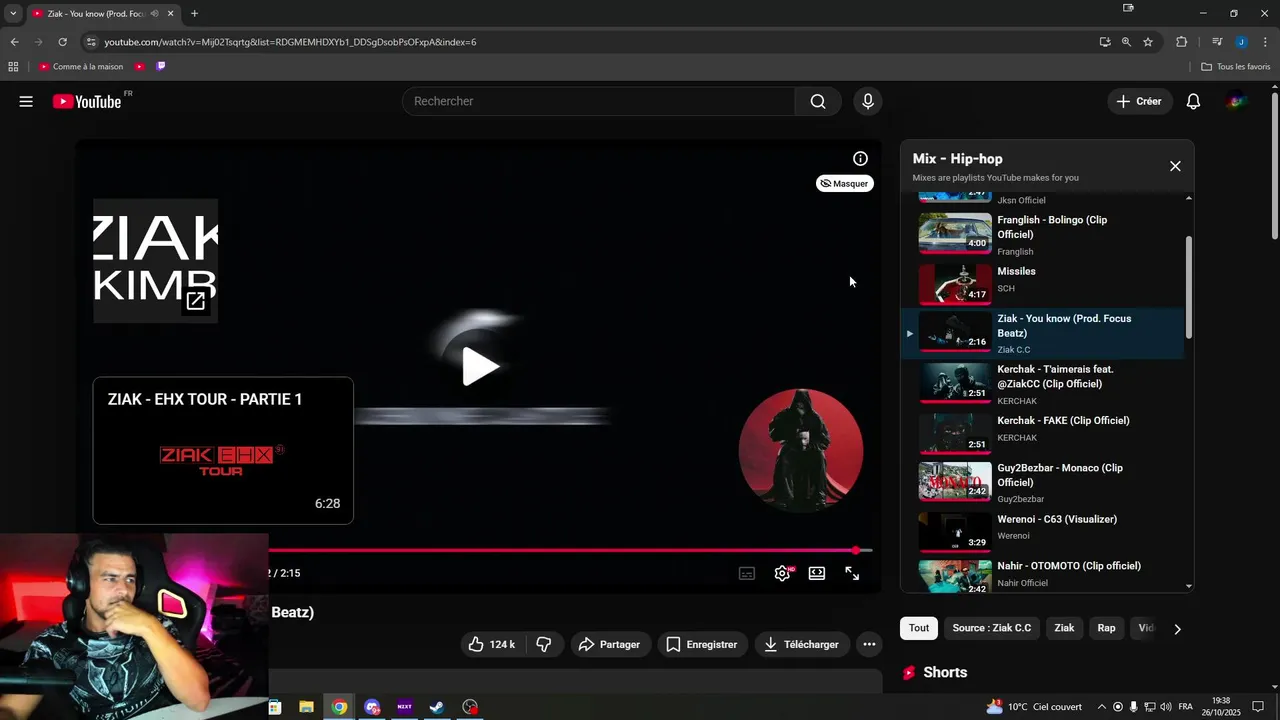Open the tab search dropdown

point(13,13)
